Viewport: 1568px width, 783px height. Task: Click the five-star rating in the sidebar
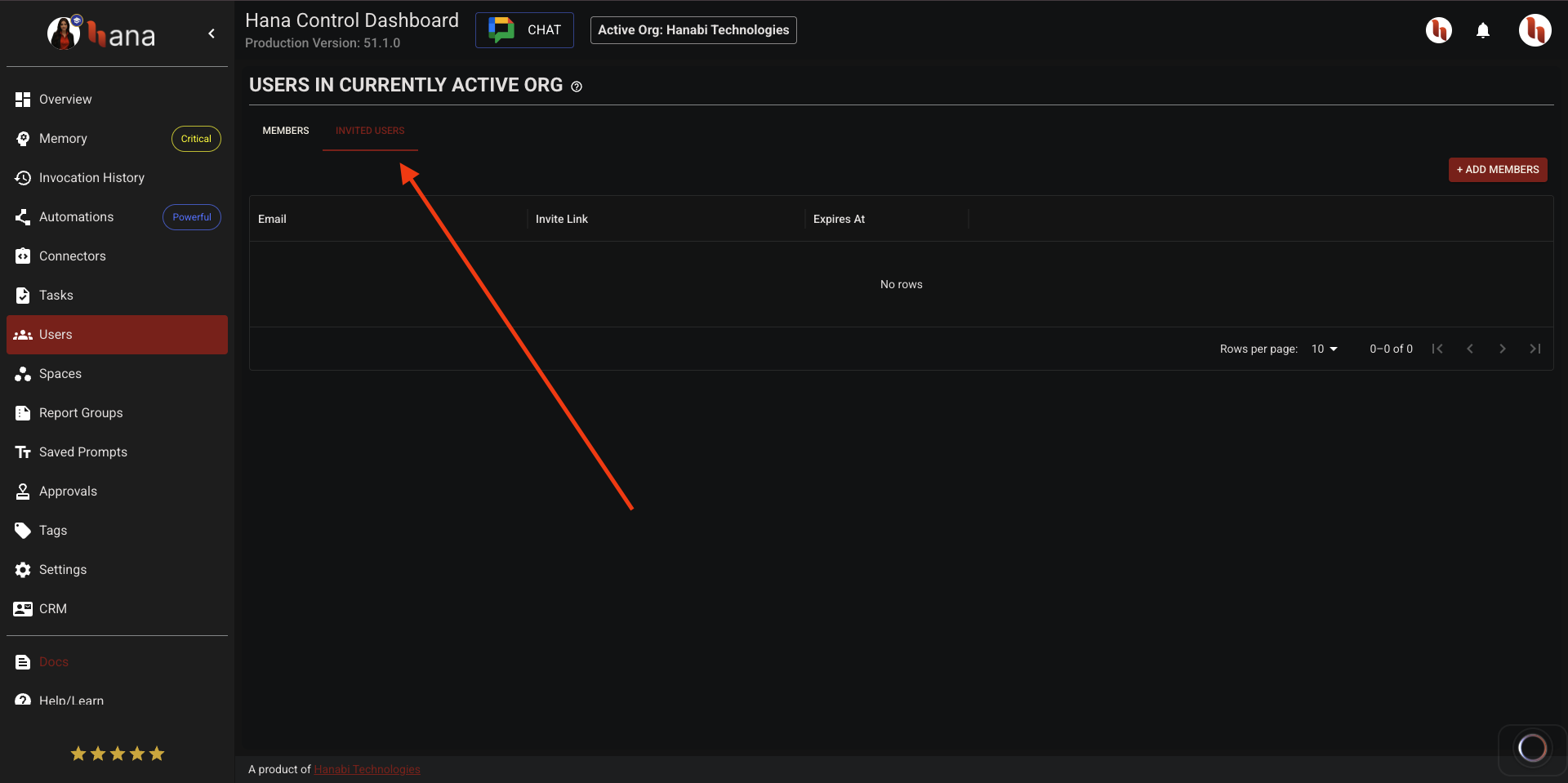(118, 754)
